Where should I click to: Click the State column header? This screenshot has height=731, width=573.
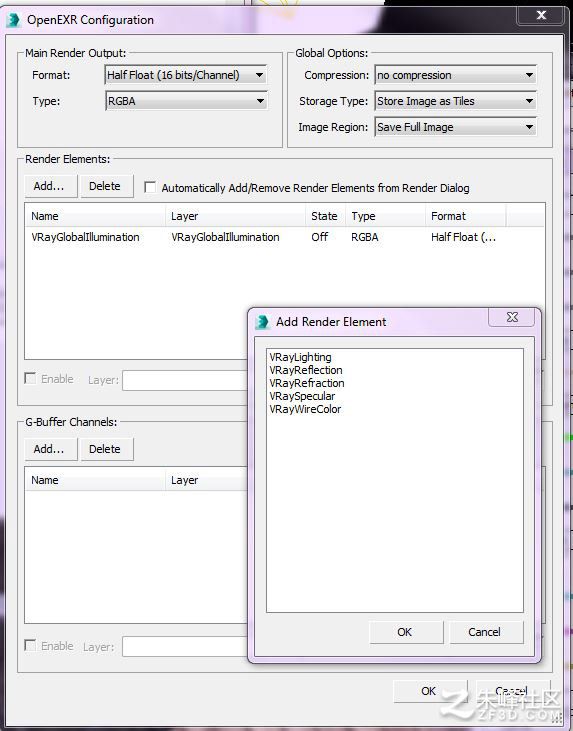click(x=325, y=216)
